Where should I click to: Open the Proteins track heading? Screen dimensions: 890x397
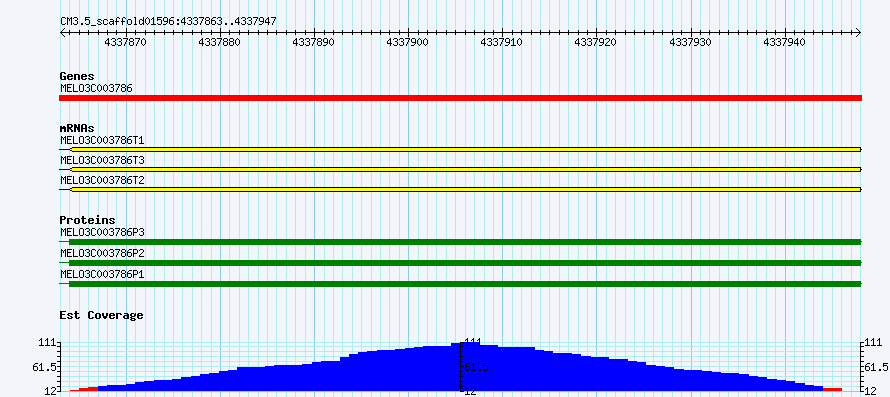87,220
